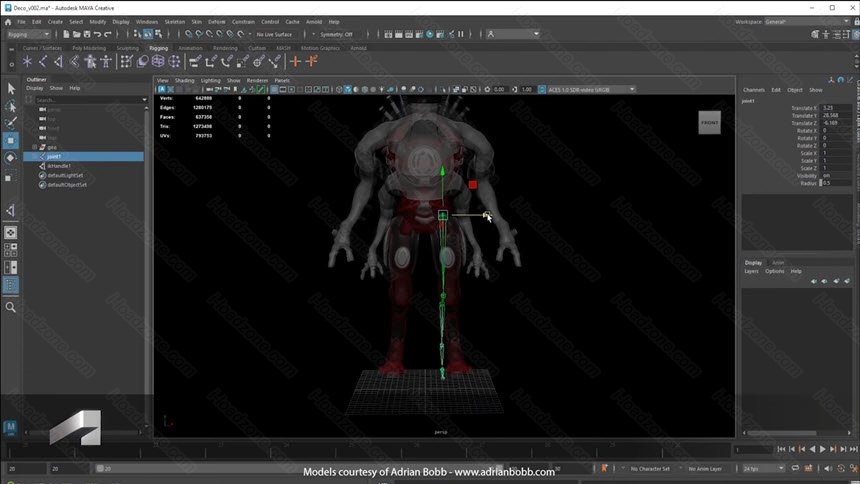Open the Deform menu
Viewport: 860px width, 484px height.
(217, 22)
